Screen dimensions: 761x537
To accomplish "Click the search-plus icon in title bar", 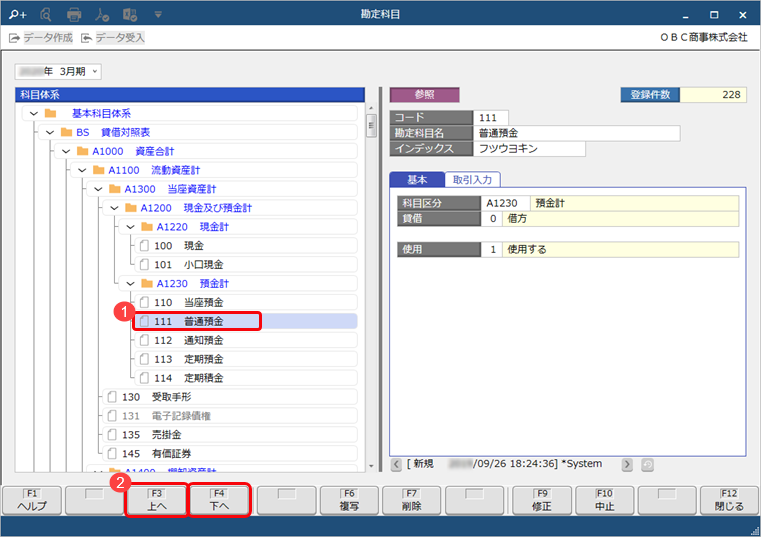I will [x=17, y=15].
